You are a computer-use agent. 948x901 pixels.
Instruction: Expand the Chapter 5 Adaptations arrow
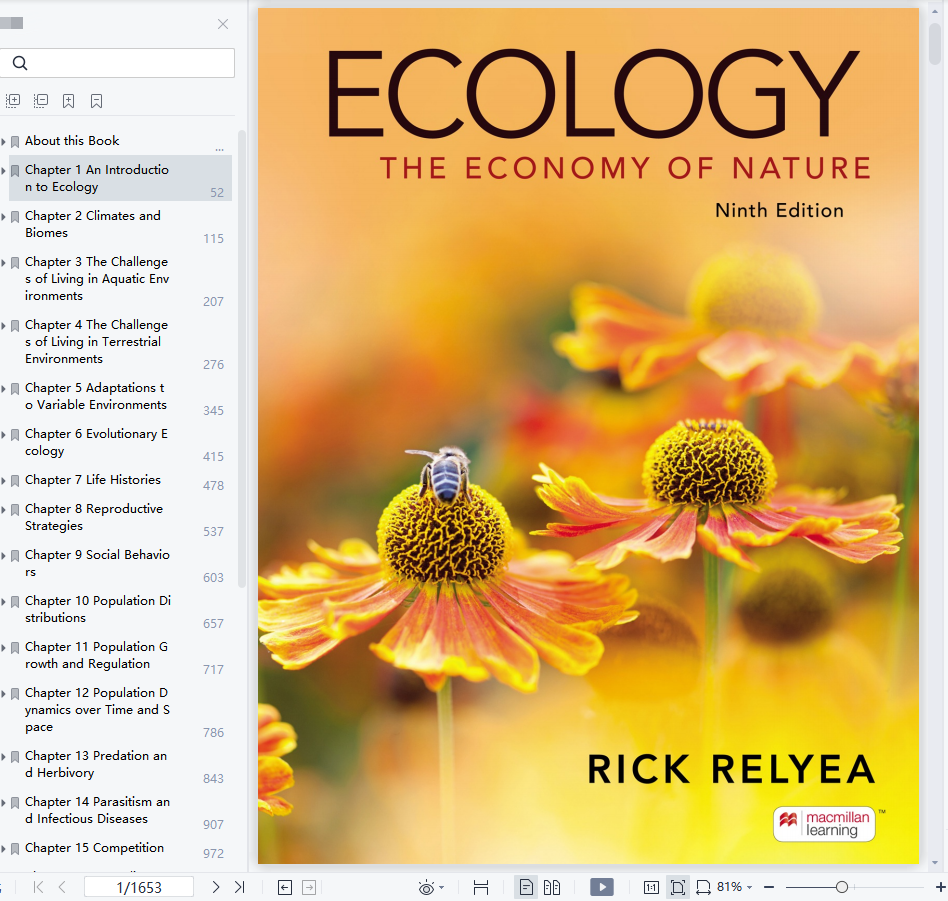4,388
